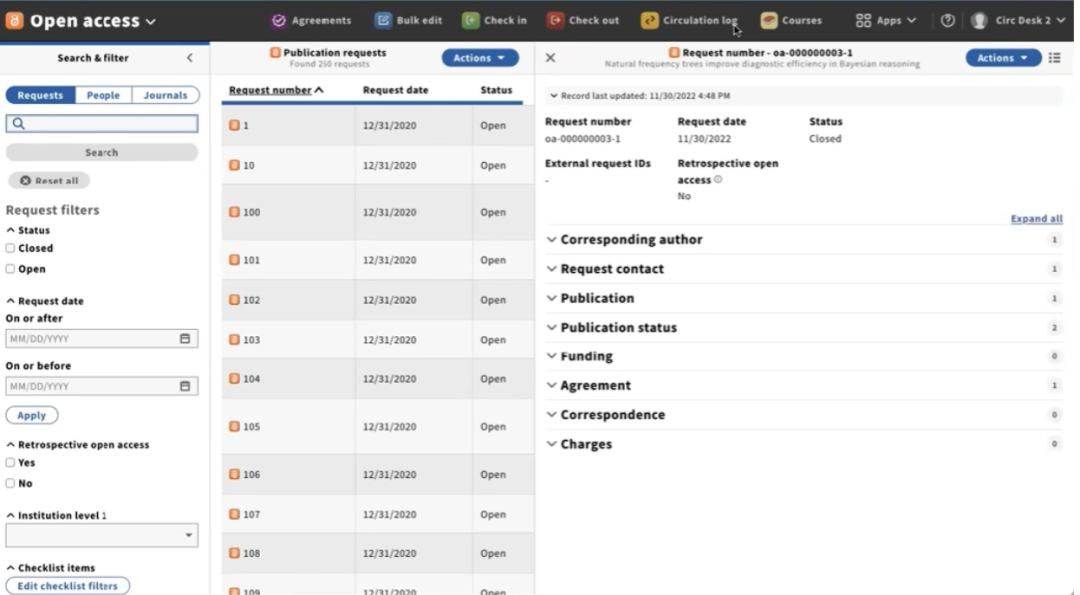Open the Agreements app icon

tap(279, 20)
